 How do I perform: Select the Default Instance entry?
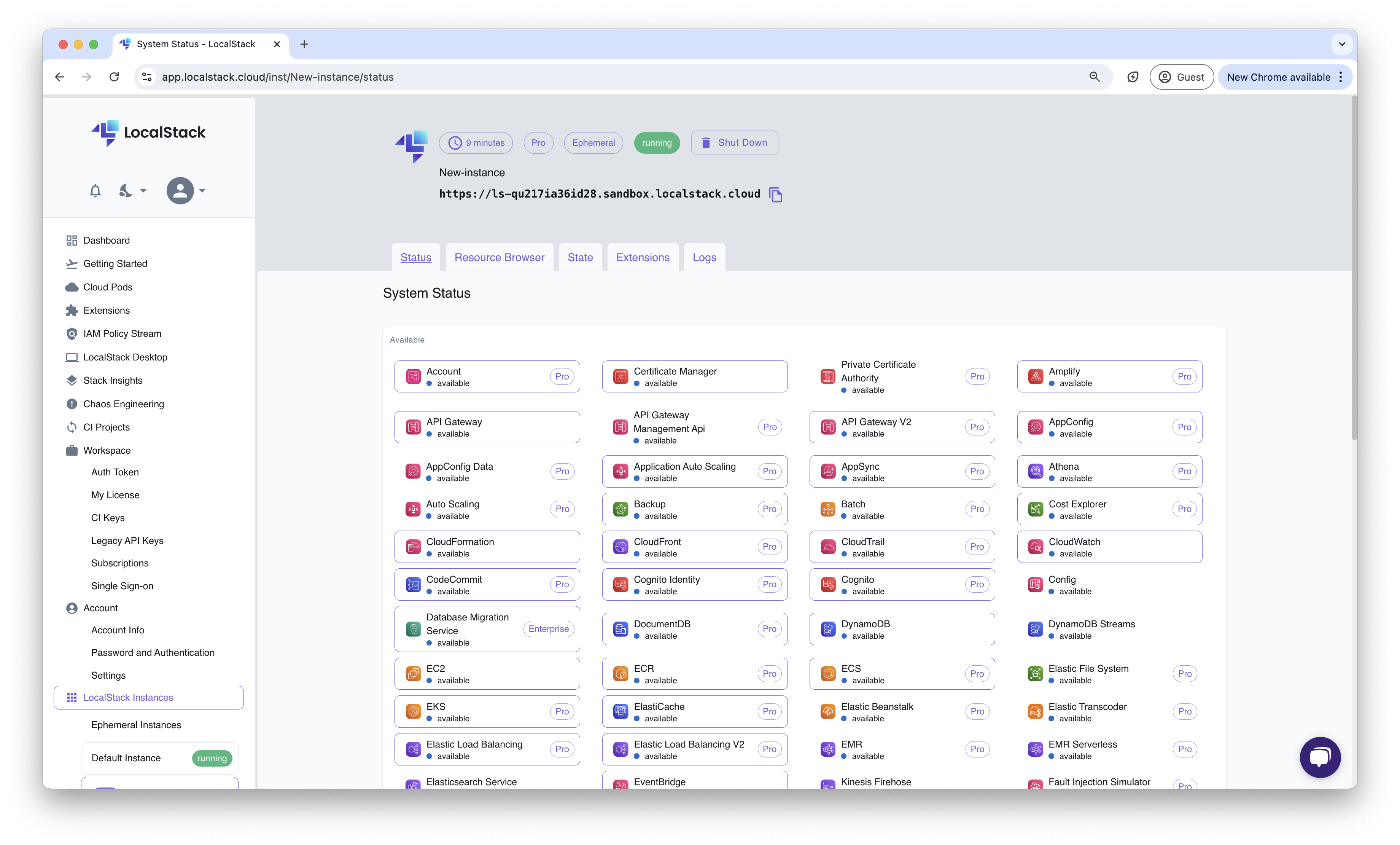pos(126,758)
